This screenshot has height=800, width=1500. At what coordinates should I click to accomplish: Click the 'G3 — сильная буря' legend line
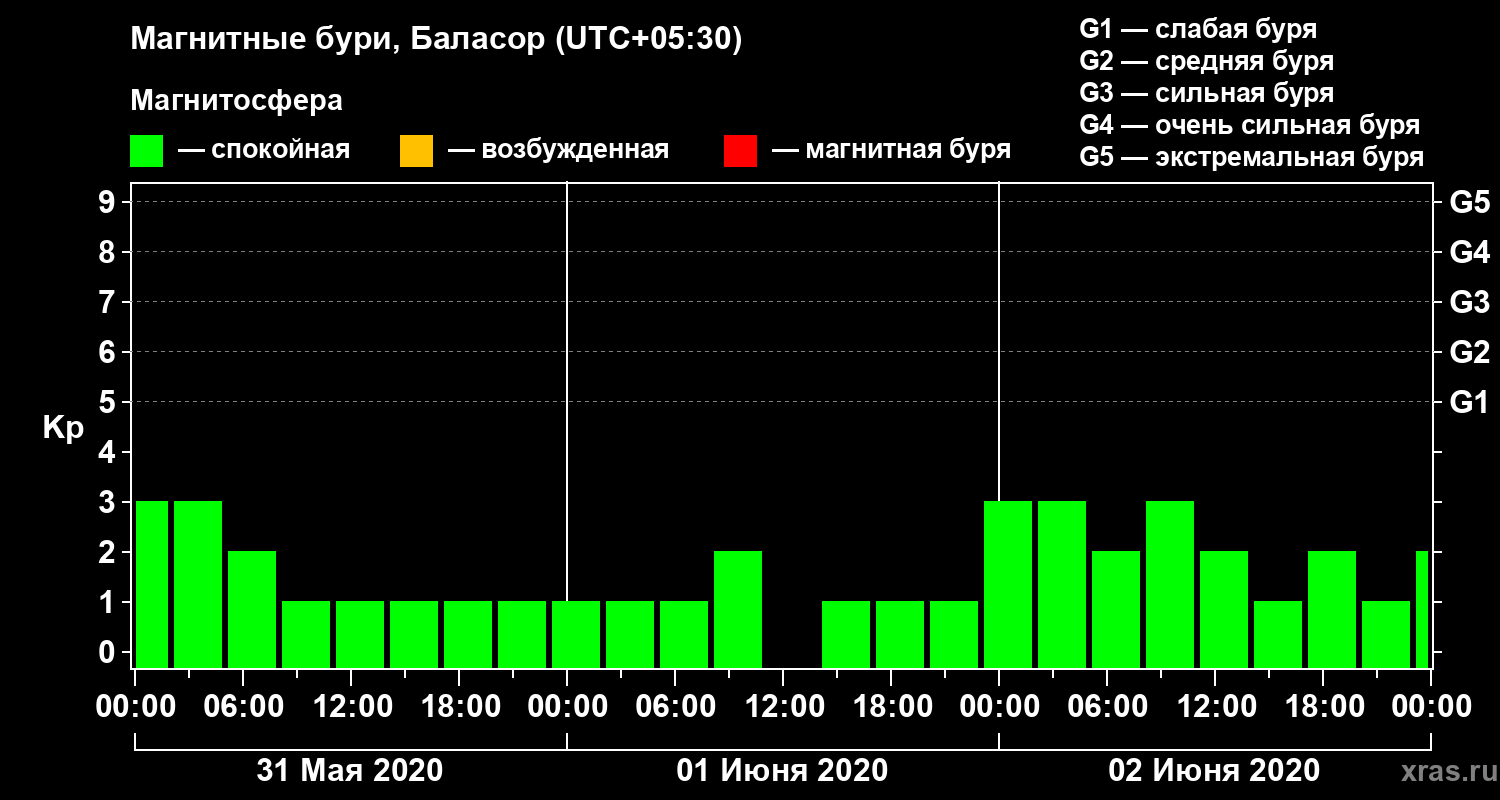1206,92
